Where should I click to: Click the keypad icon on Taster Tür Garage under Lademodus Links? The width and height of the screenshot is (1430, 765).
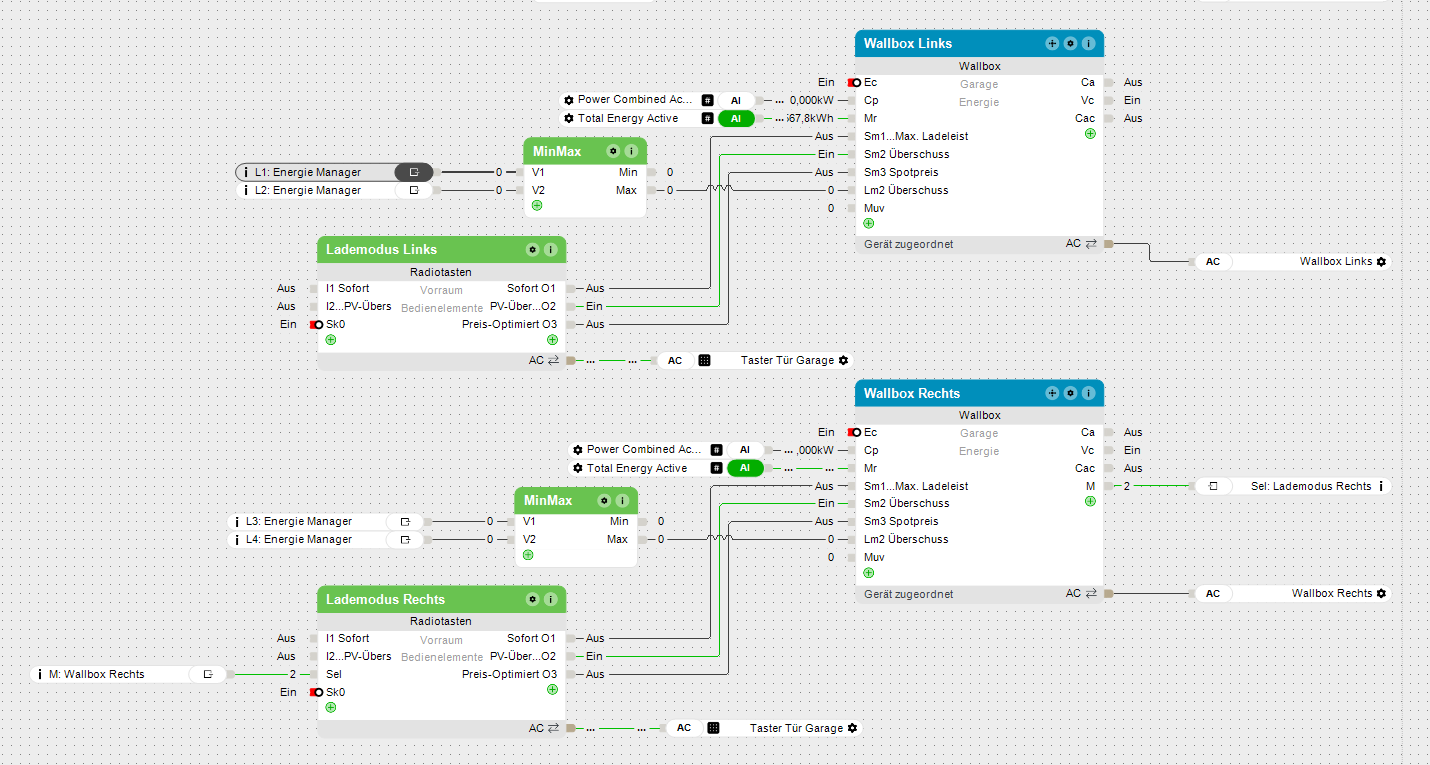click(x=704, y=360)
